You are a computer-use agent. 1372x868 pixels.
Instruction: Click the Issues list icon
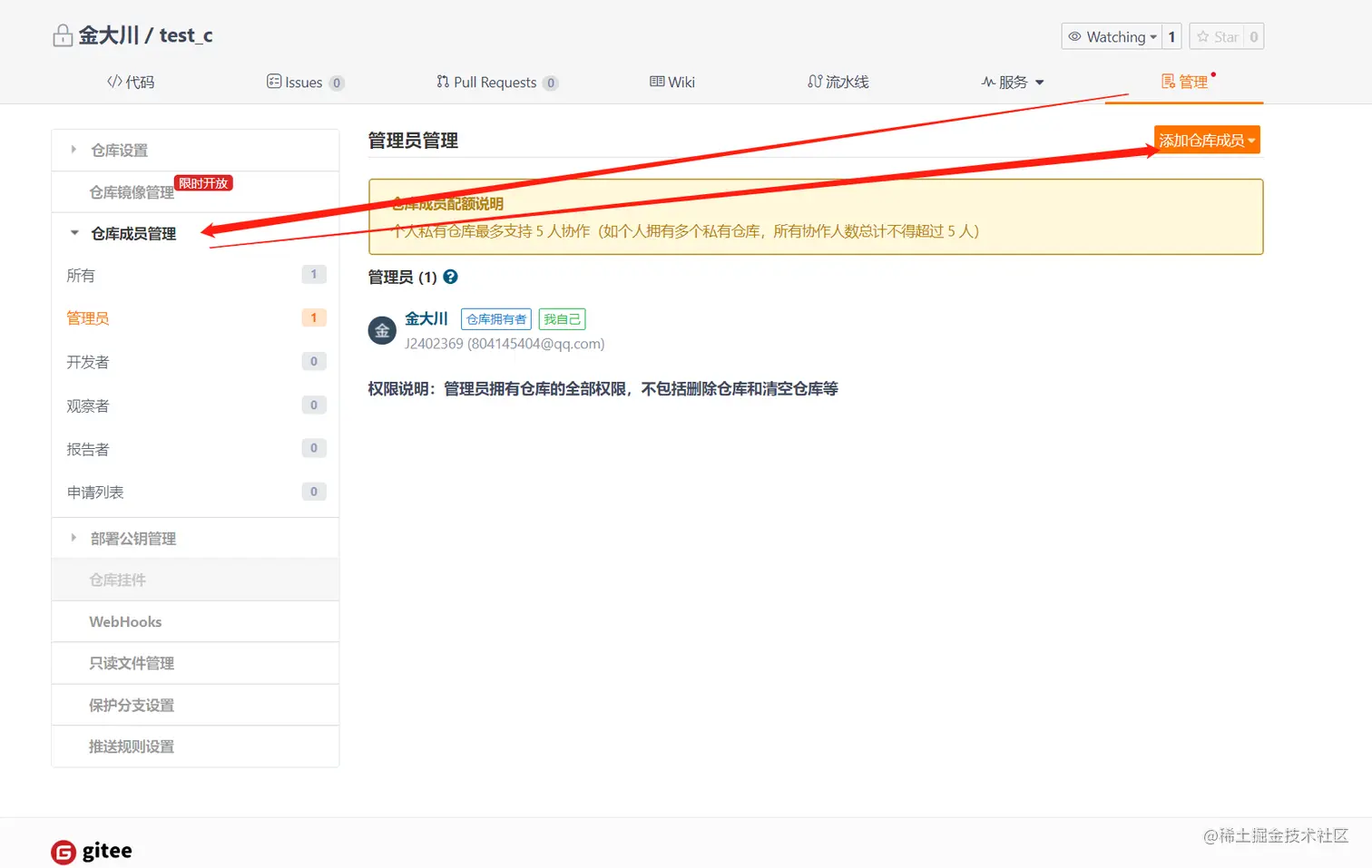click(x=274, y=82)
